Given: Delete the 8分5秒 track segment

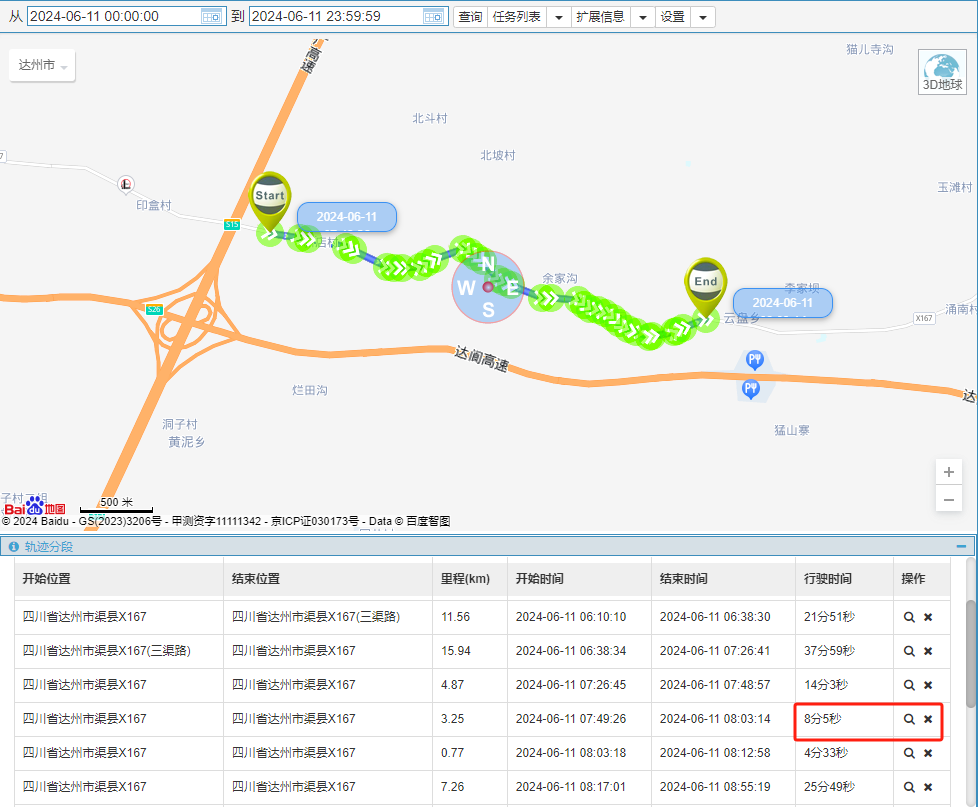Looking at the screenshot, I should pos(928,719).
